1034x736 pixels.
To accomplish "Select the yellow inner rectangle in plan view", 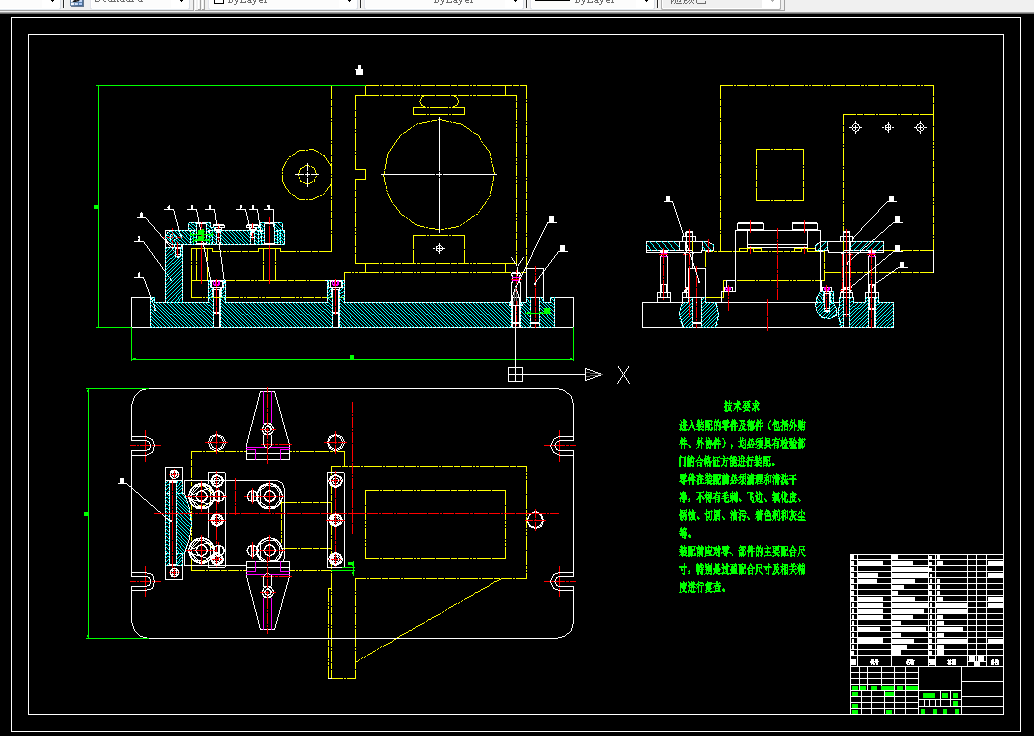I will [x=435, y=524].
